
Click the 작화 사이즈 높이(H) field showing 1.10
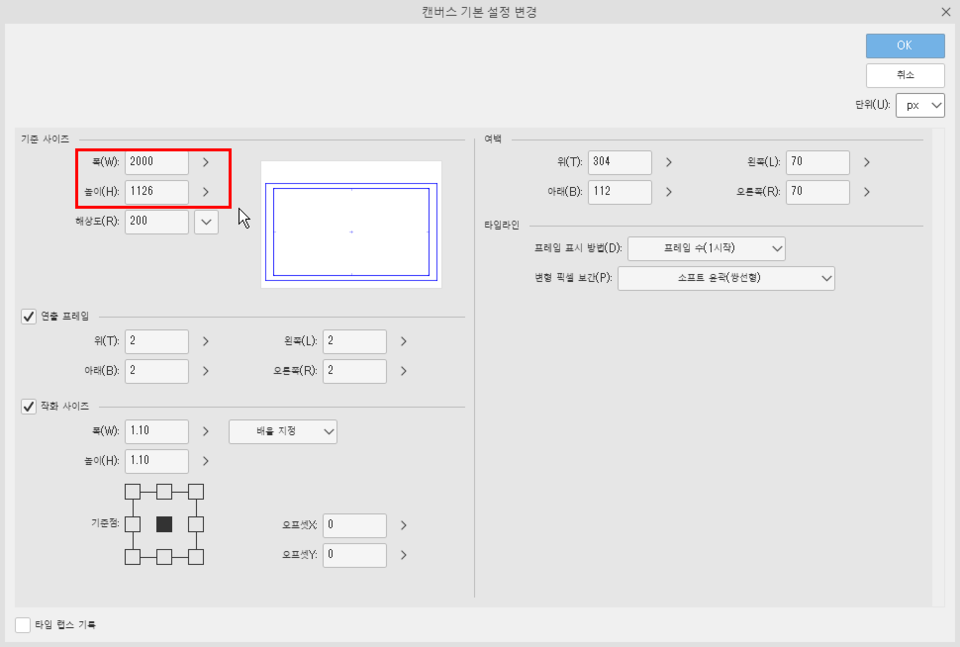pyautogui.click(x=157, y=461)
